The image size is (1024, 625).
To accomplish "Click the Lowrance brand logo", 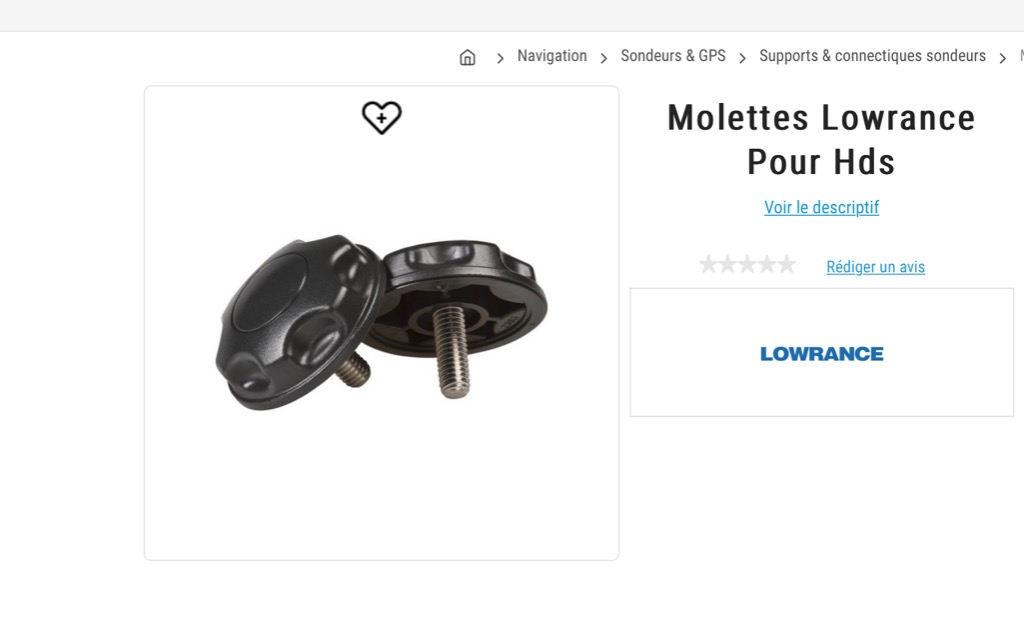I will (x=821, y=354).
